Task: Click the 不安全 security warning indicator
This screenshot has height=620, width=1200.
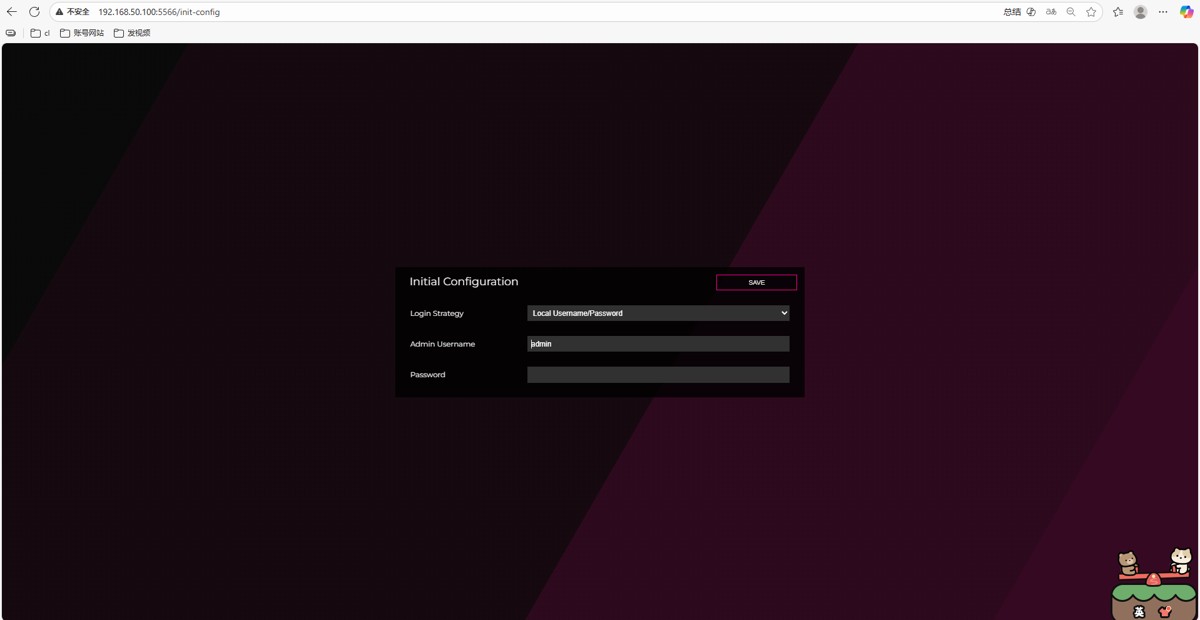Action: click(x=72, y=12)
